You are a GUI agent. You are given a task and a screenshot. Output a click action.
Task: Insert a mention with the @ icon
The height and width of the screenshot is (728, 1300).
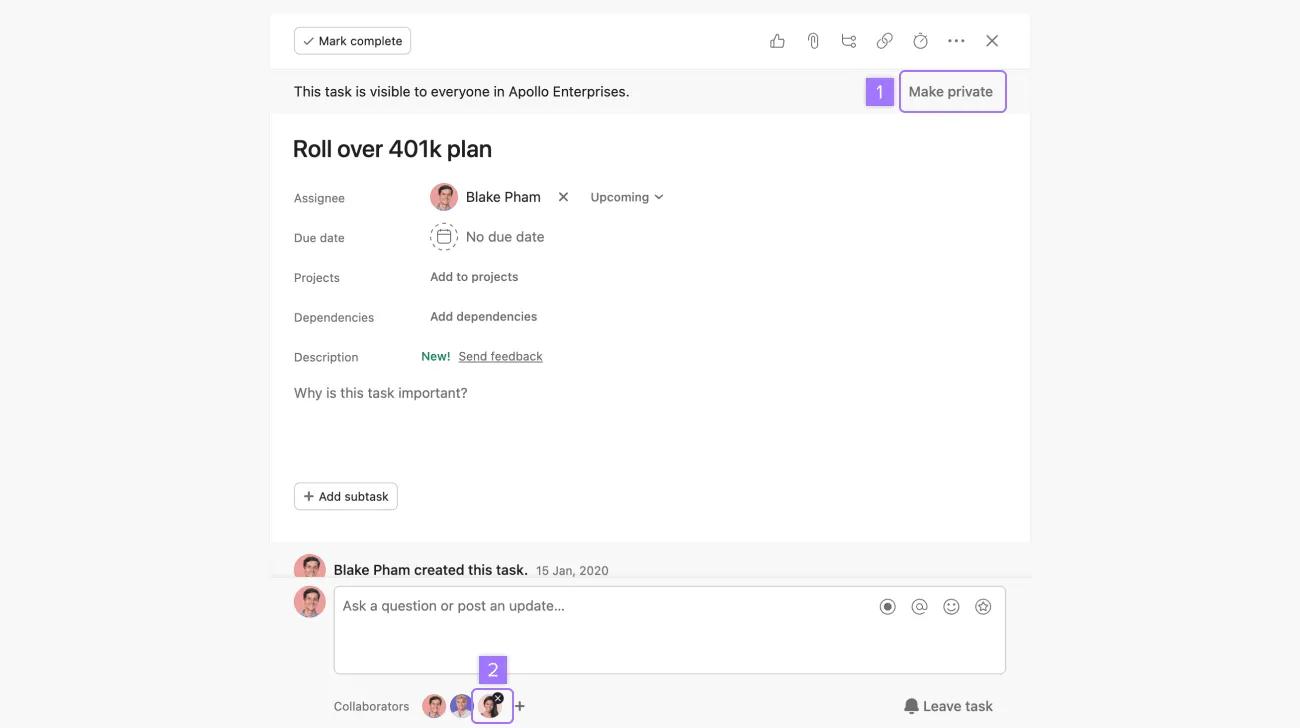point(919,607)
